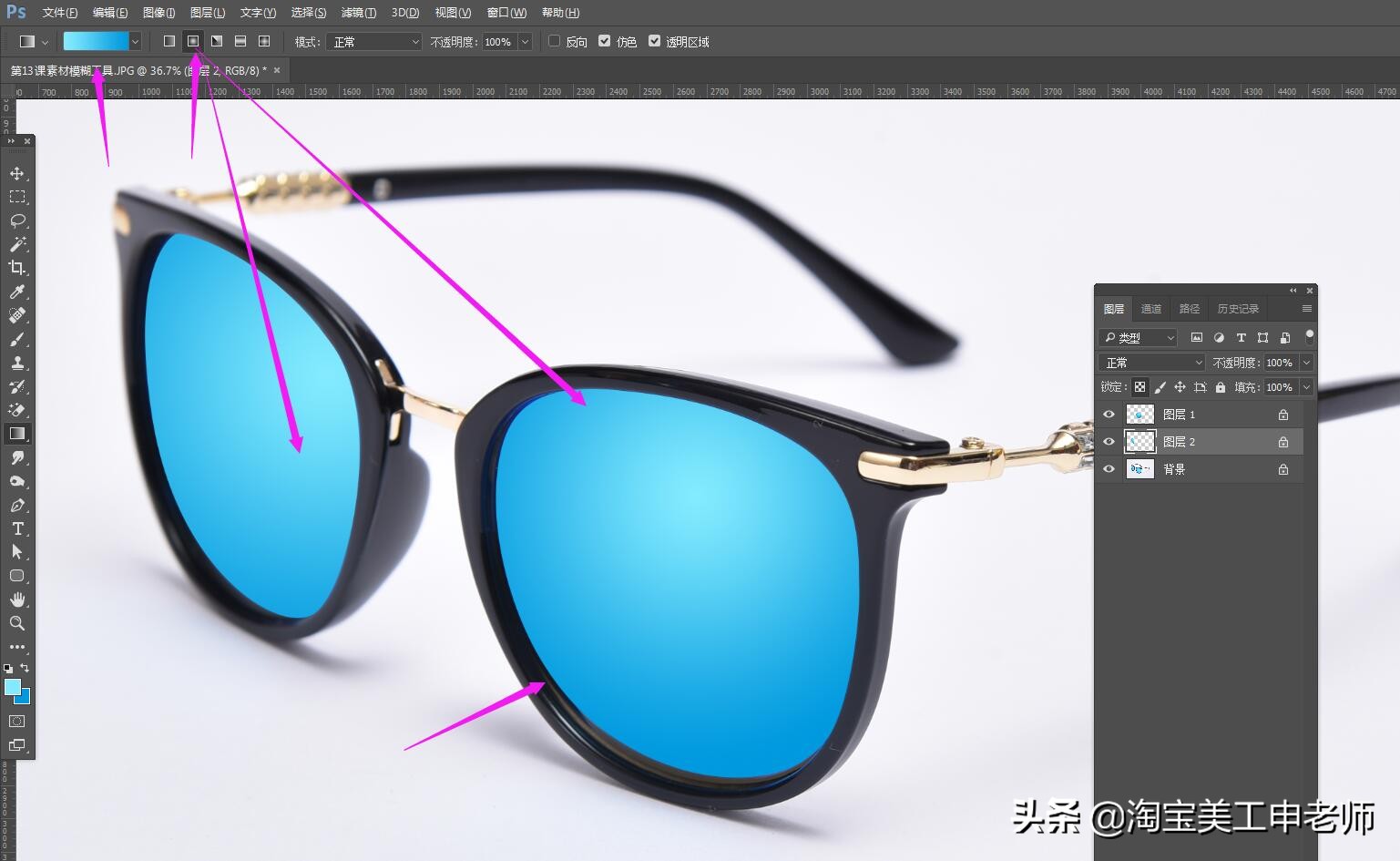Click the foreground color swatch
The width and height of the screenshot is (1400, 861).
pyautogui.click(x=12, y=687)
